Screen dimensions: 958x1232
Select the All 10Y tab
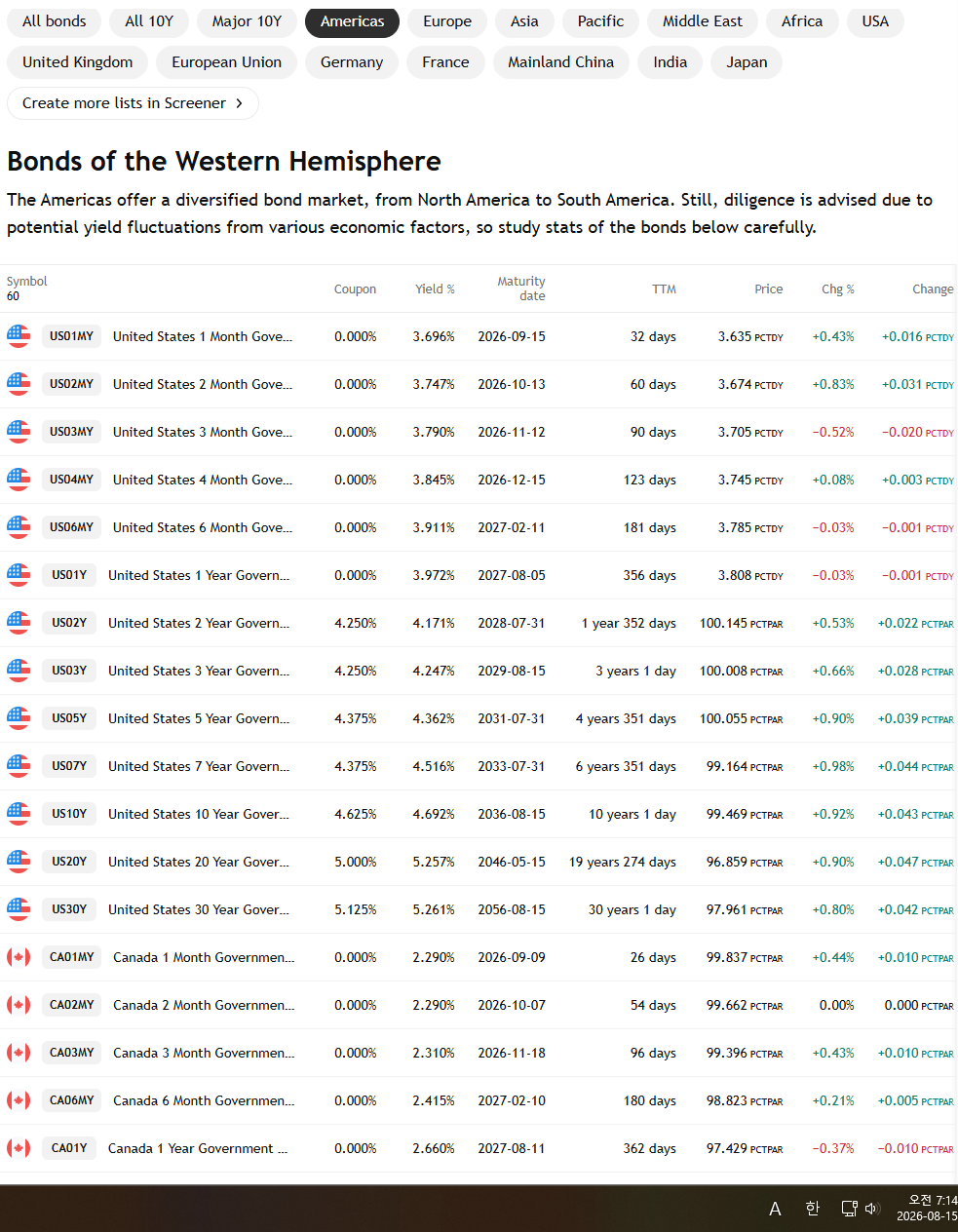tap(149, 21)
